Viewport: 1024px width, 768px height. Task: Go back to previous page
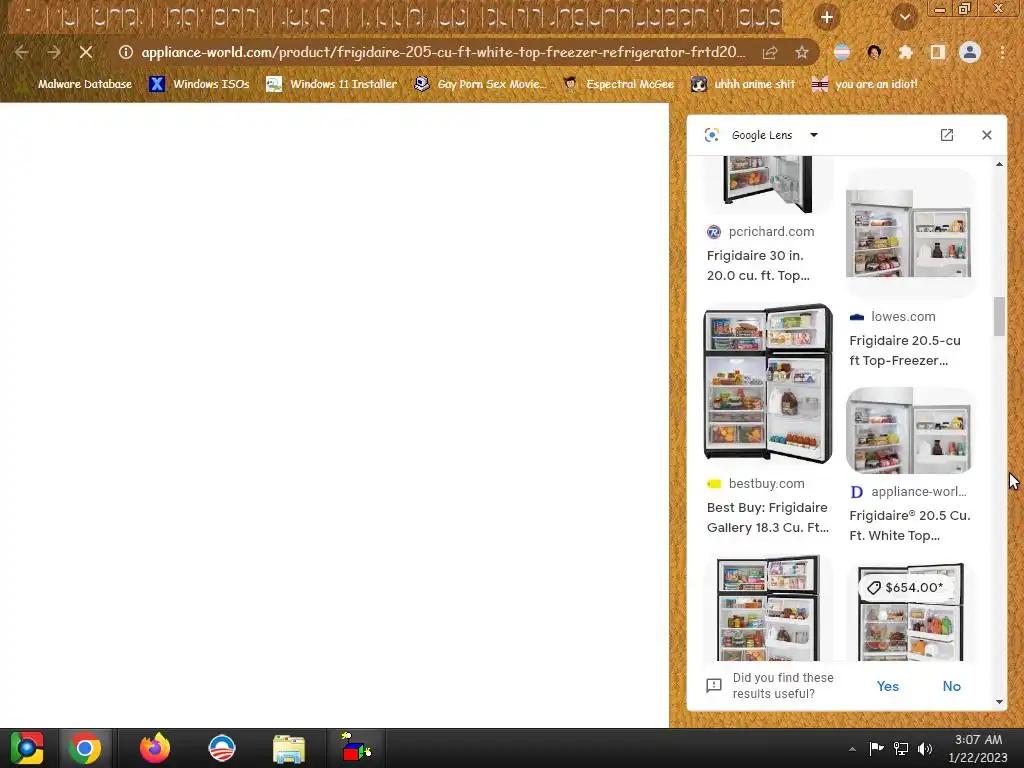coord(22,52)
